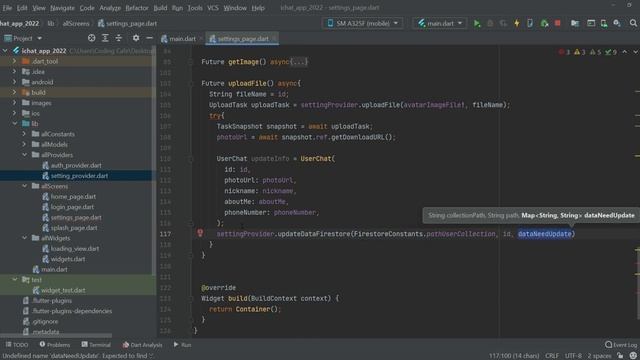Open the Run tool window
Image resolution: width=640 pixels, height=360 pixels.
[x=182, y=345]
